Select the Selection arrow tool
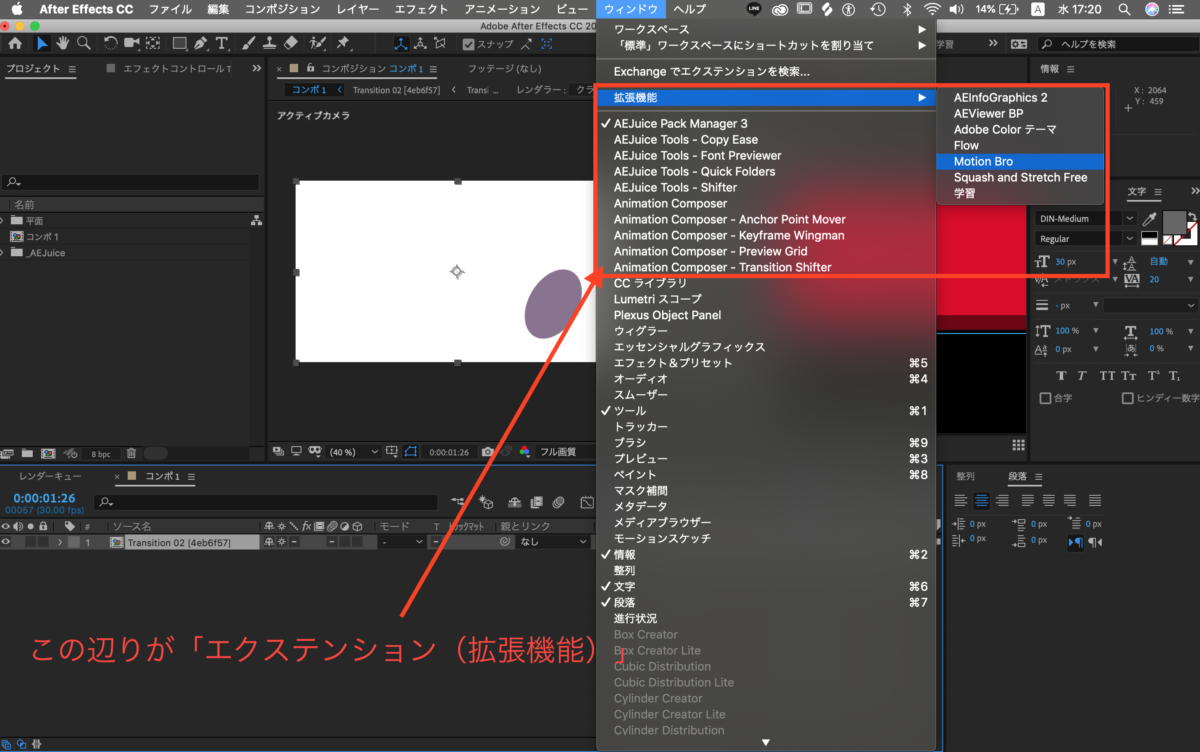 point(42,44)
